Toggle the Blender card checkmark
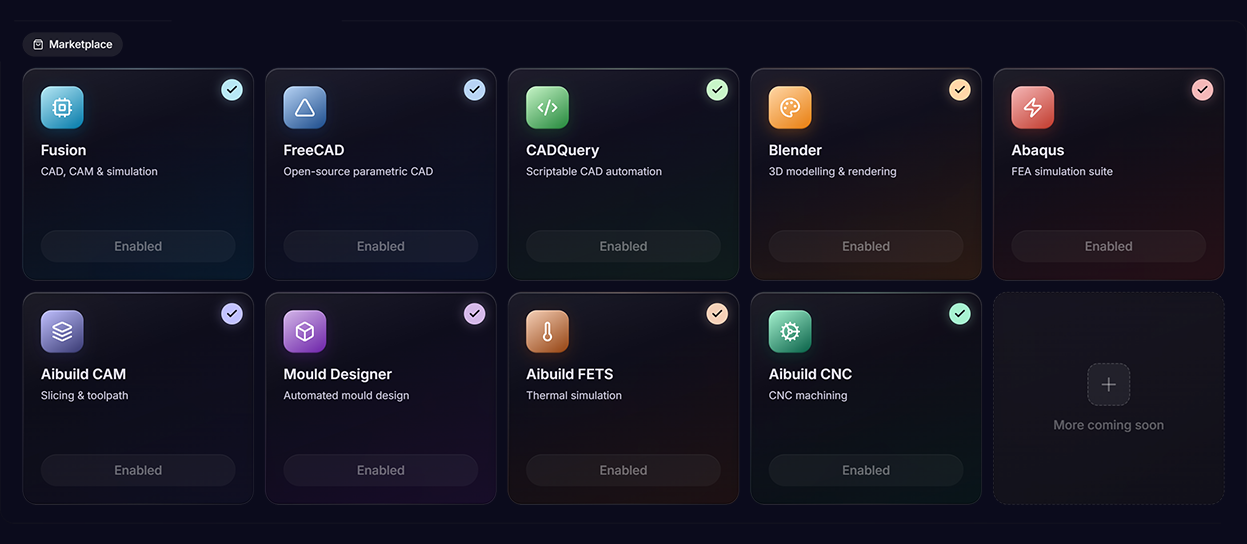Screen dimensions: 1247x544 click(x=960, y=90)
